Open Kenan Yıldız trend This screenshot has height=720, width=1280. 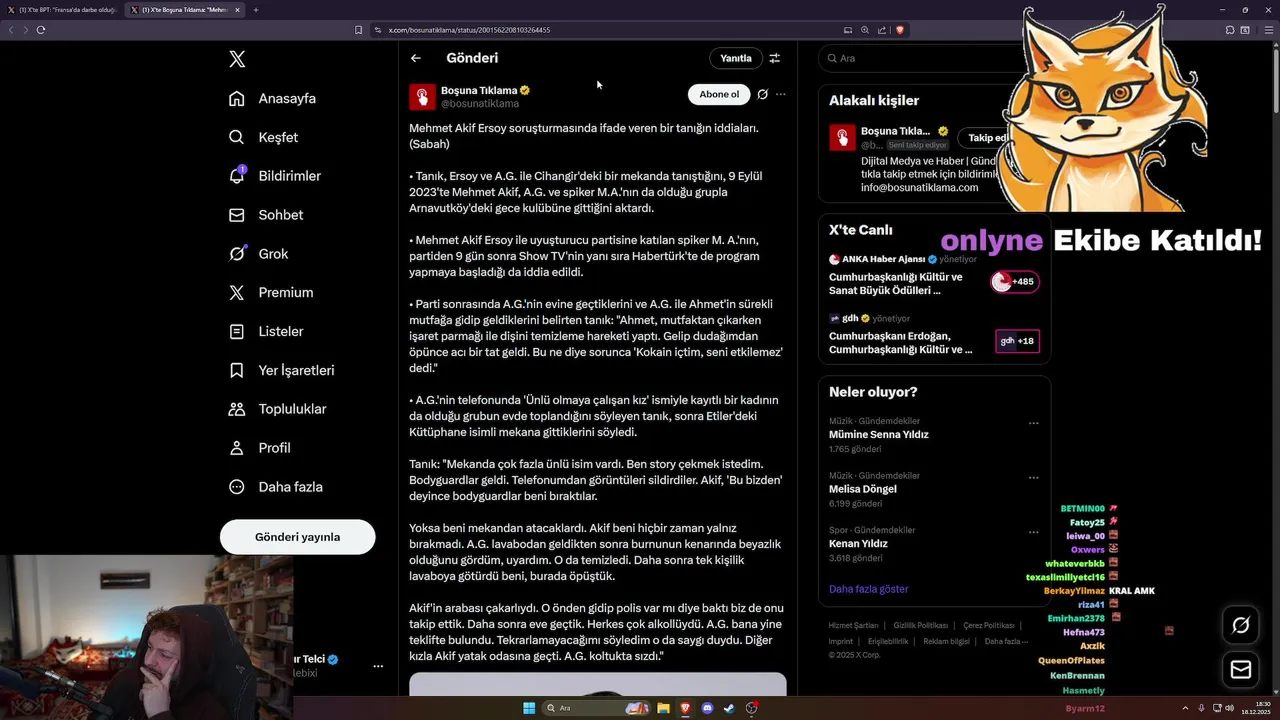pos(858,544)
